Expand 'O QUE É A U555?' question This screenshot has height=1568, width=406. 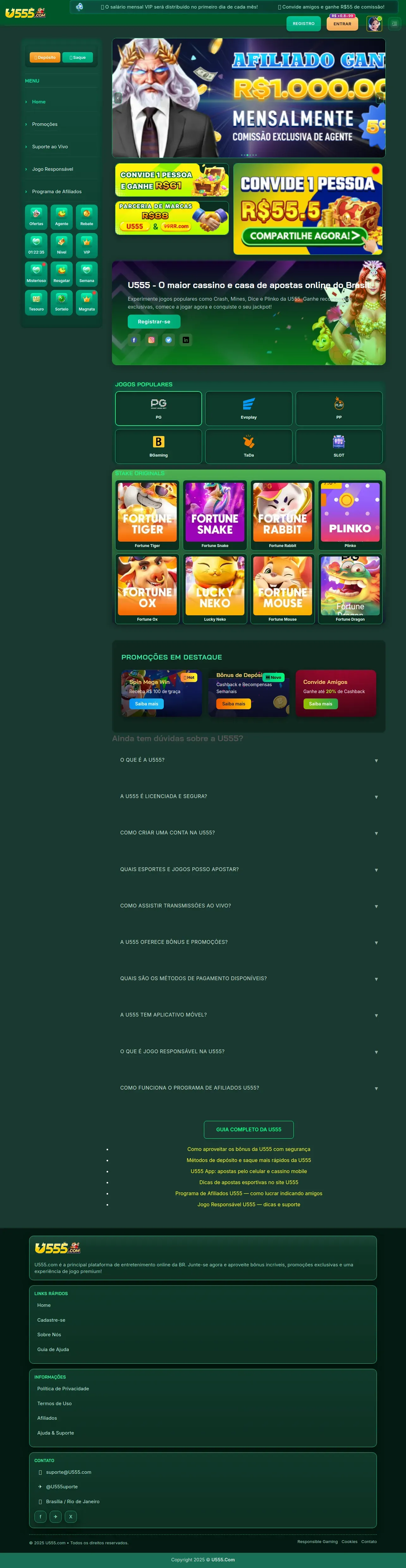point(248,760)
